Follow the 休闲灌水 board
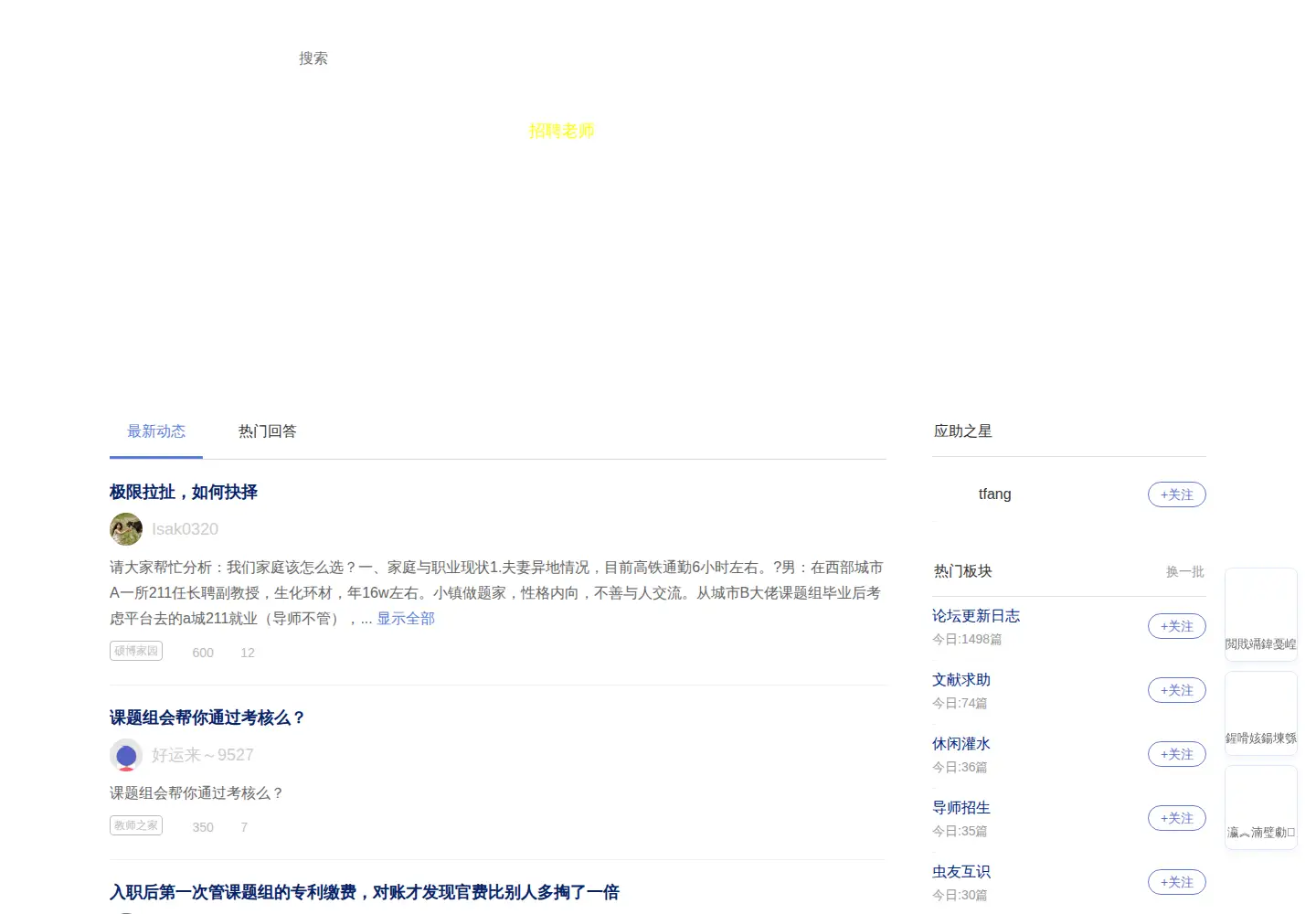The image size is (1316, 914). pos(1177,754)
